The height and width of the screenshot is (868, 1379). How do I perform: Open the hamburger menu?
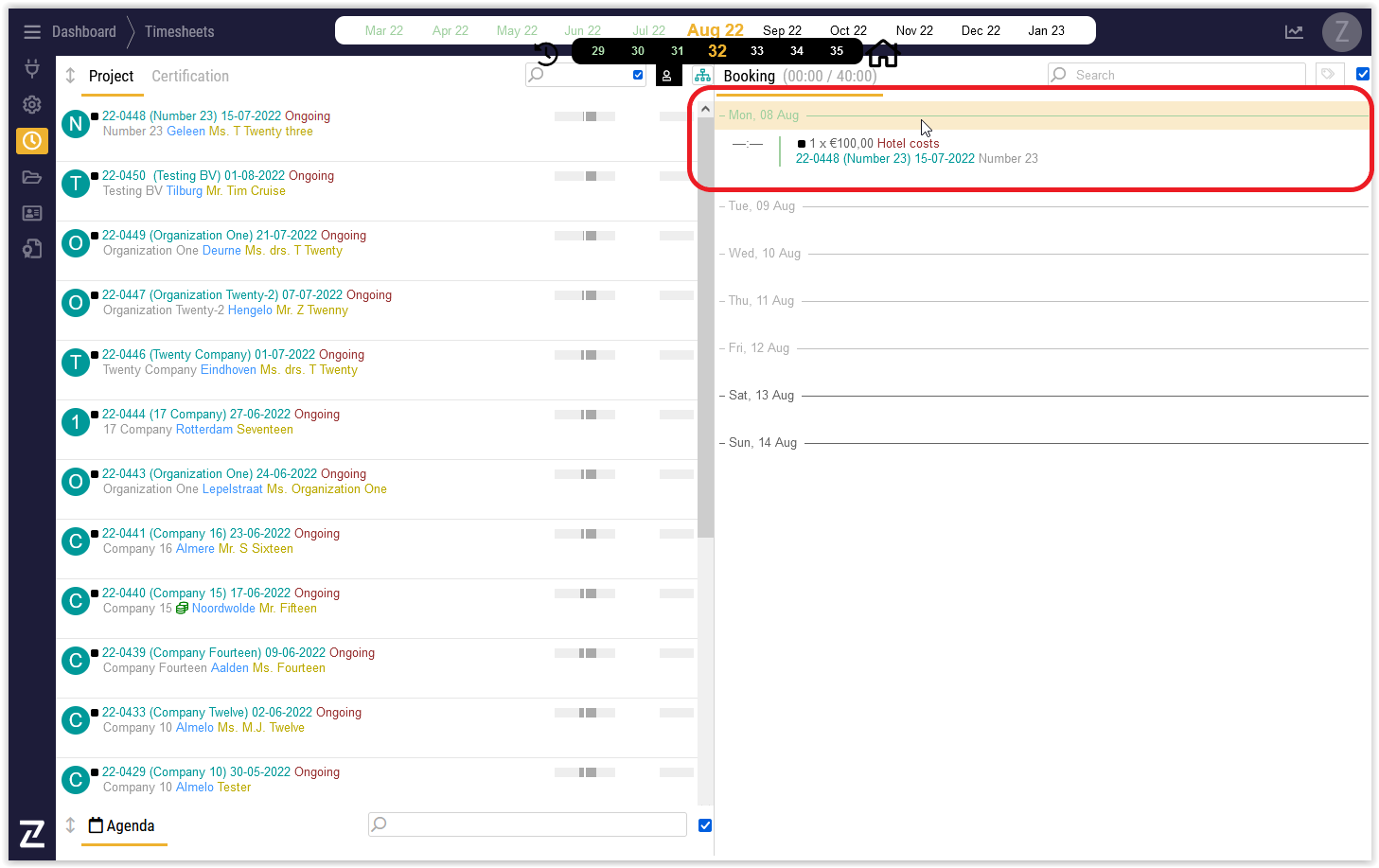click(32, 32)
